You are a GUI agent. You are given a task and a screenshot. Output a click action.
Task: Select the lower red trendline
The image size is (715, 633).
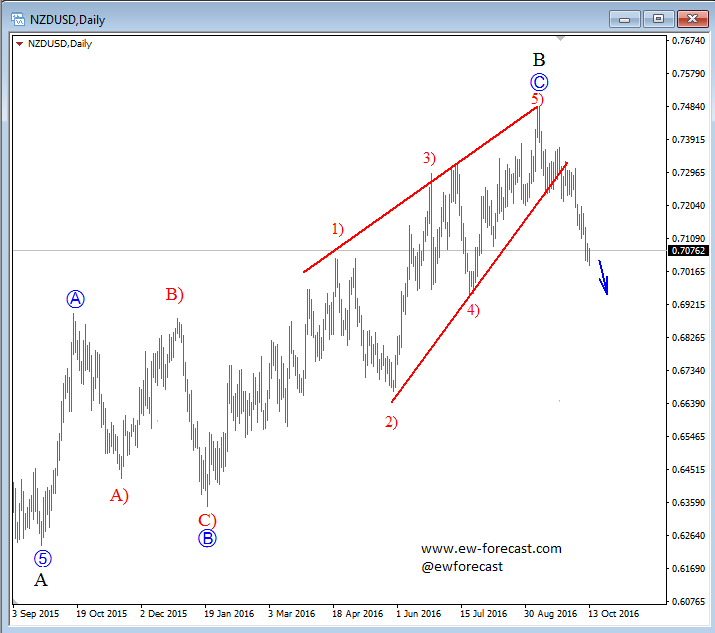click(479, 282)
